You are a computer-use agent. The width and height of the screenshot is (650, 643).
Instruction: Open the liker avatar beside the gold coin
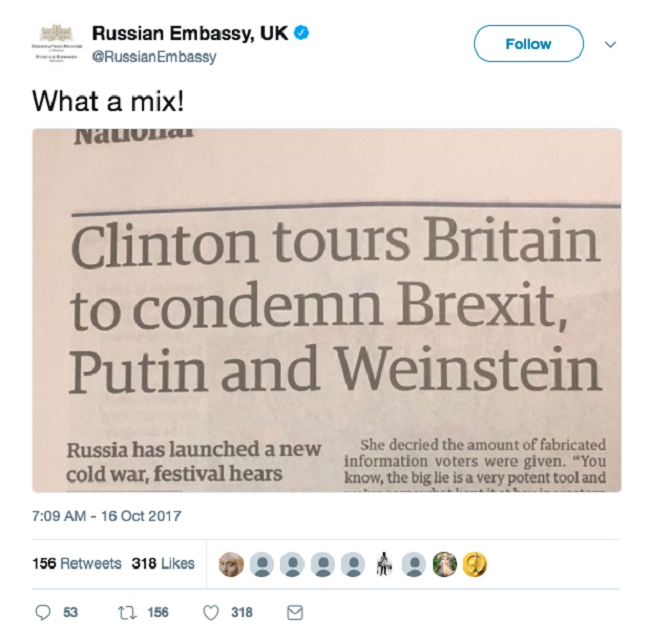point(444,564)
